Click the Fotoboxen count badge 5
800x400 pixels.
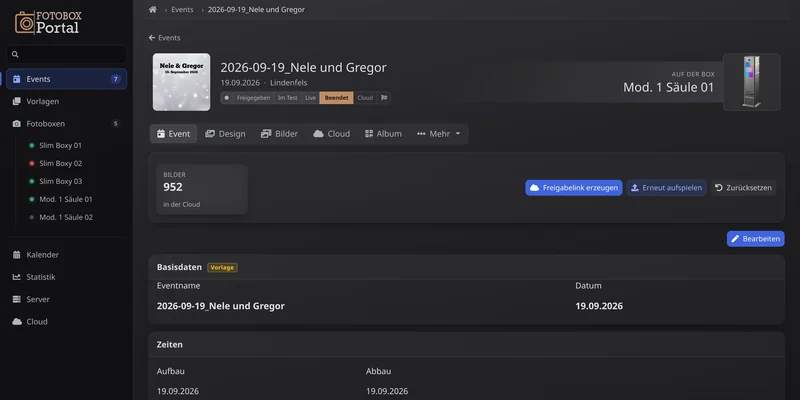coord(116,123)
